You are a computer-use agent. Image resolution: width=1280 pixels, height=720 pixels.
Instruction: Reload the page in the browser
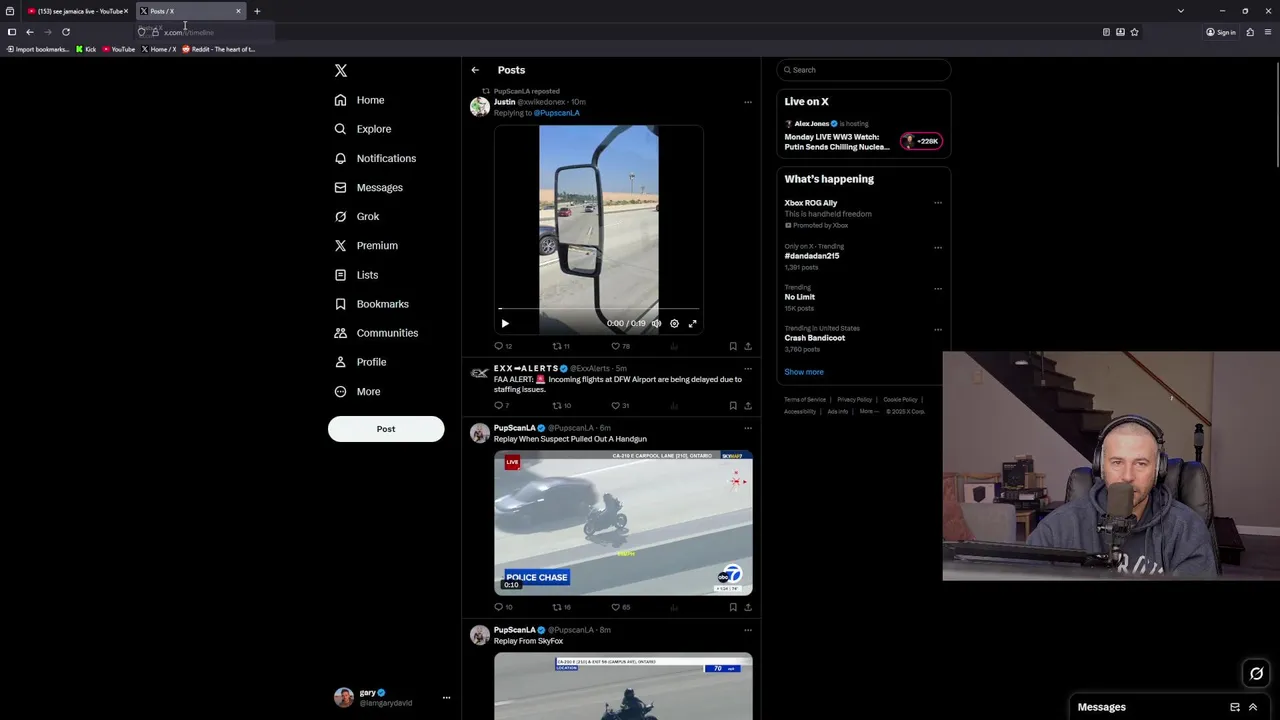[66, 32]
